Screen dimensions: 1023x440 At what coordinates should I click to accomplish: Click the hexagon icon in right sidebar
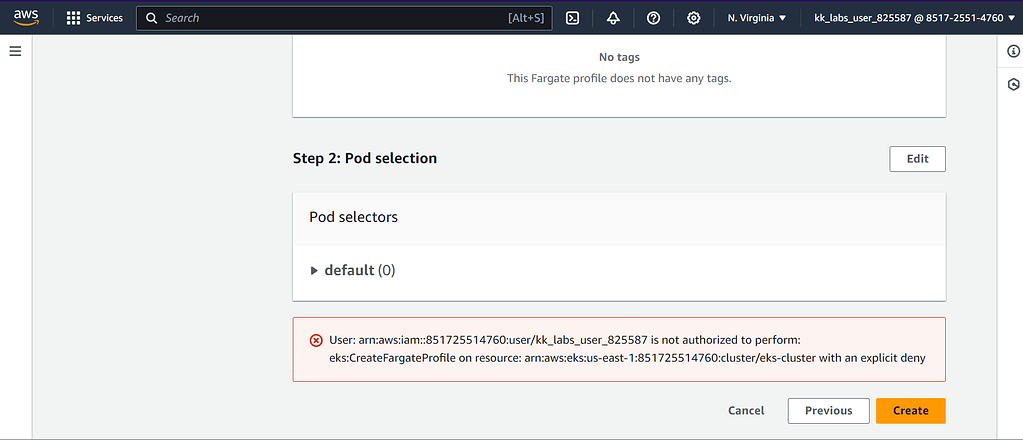coord(1013,85)
